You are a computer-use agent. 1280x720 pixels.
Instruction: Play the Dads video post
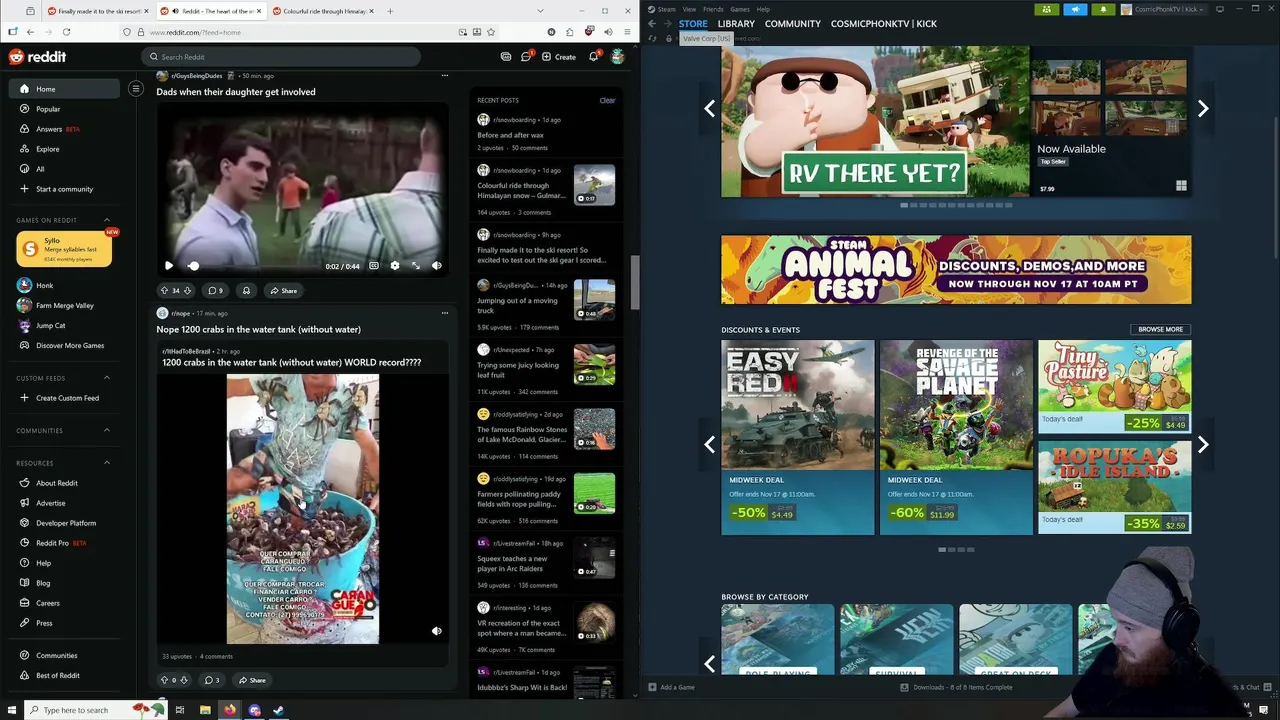pyautogui.click(x=168, y=266)
